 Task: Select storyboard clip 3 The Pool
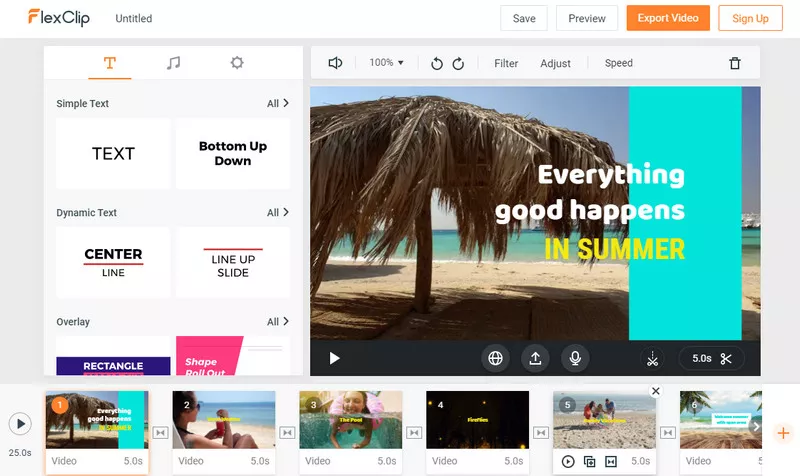point(351,420)
